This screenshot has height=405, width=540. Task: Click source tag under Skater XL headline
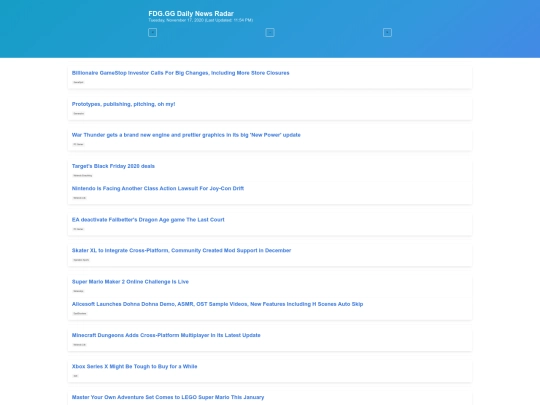point(81,260)
